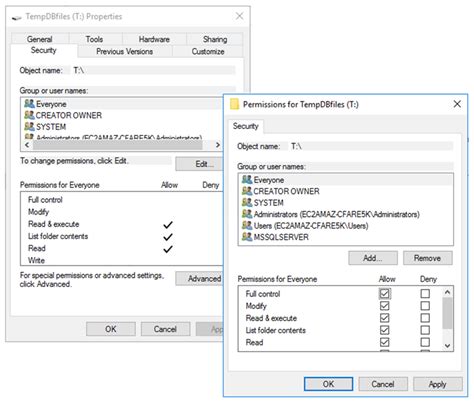This screenshot has width=474, height=404.
Task: Close the Permissions for TempDBfiles dialog
Action: pos(457,104)
